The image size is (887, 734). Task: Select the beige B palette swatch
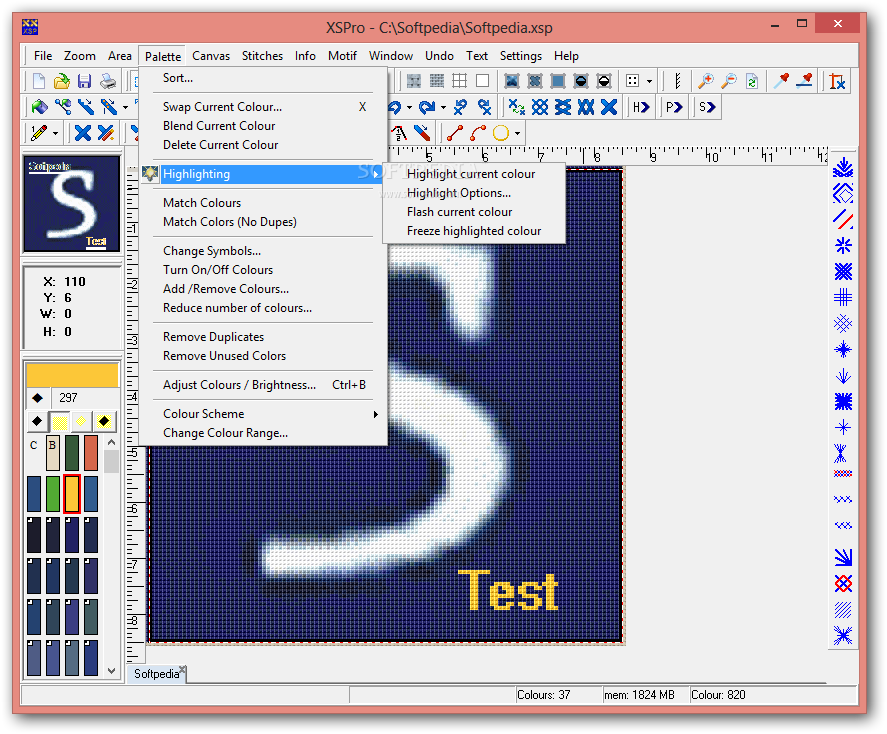tap(53, 453)
